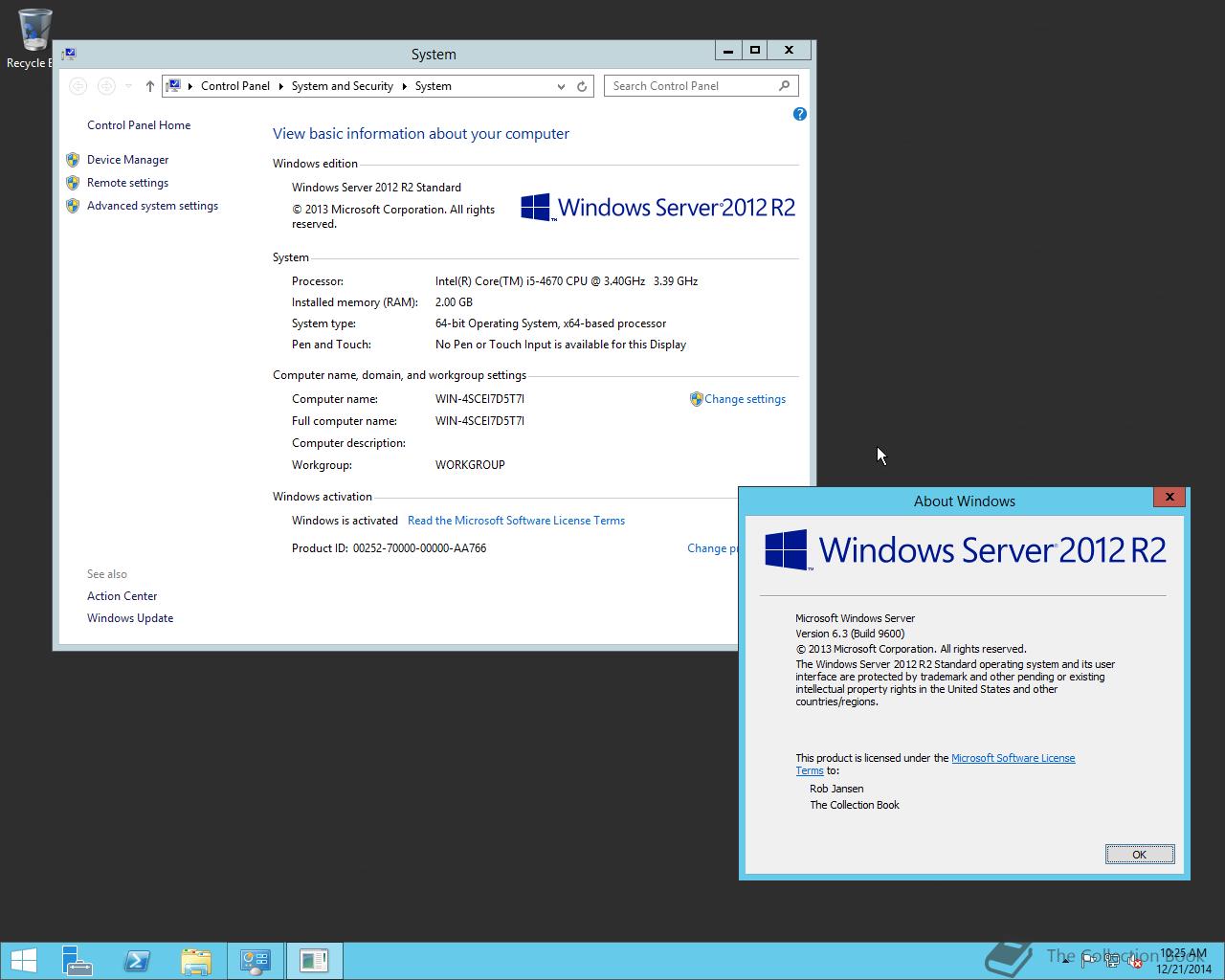The height and width of the screenshot is (980, 1225).
Task: Click the Back arrow in System window
Action: point(78,86)
